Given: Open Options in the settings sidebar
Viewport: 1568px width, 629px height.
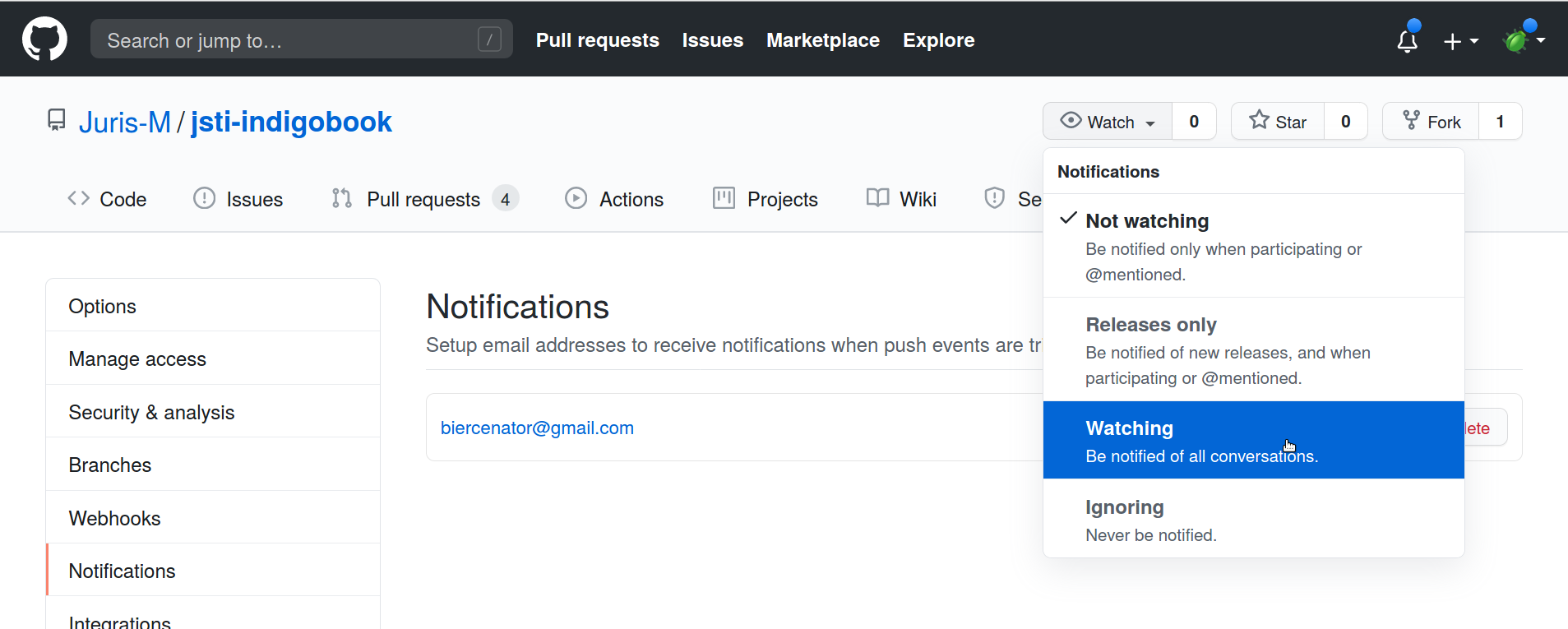Looking at the screenshot, I should pyautogui.click(x=213, y=306).
